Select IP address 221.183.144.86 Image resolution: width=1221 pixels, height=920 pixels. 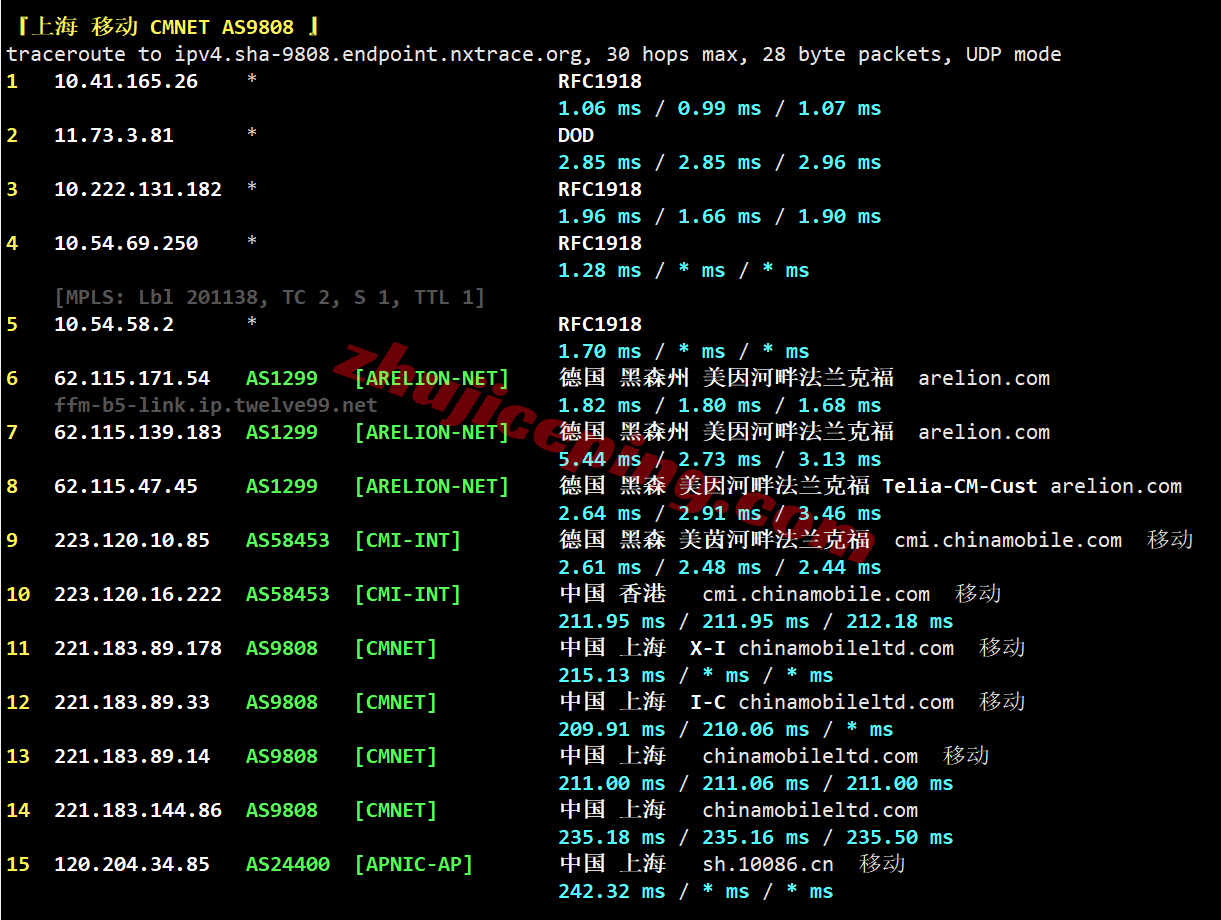[x=138, y=810]
